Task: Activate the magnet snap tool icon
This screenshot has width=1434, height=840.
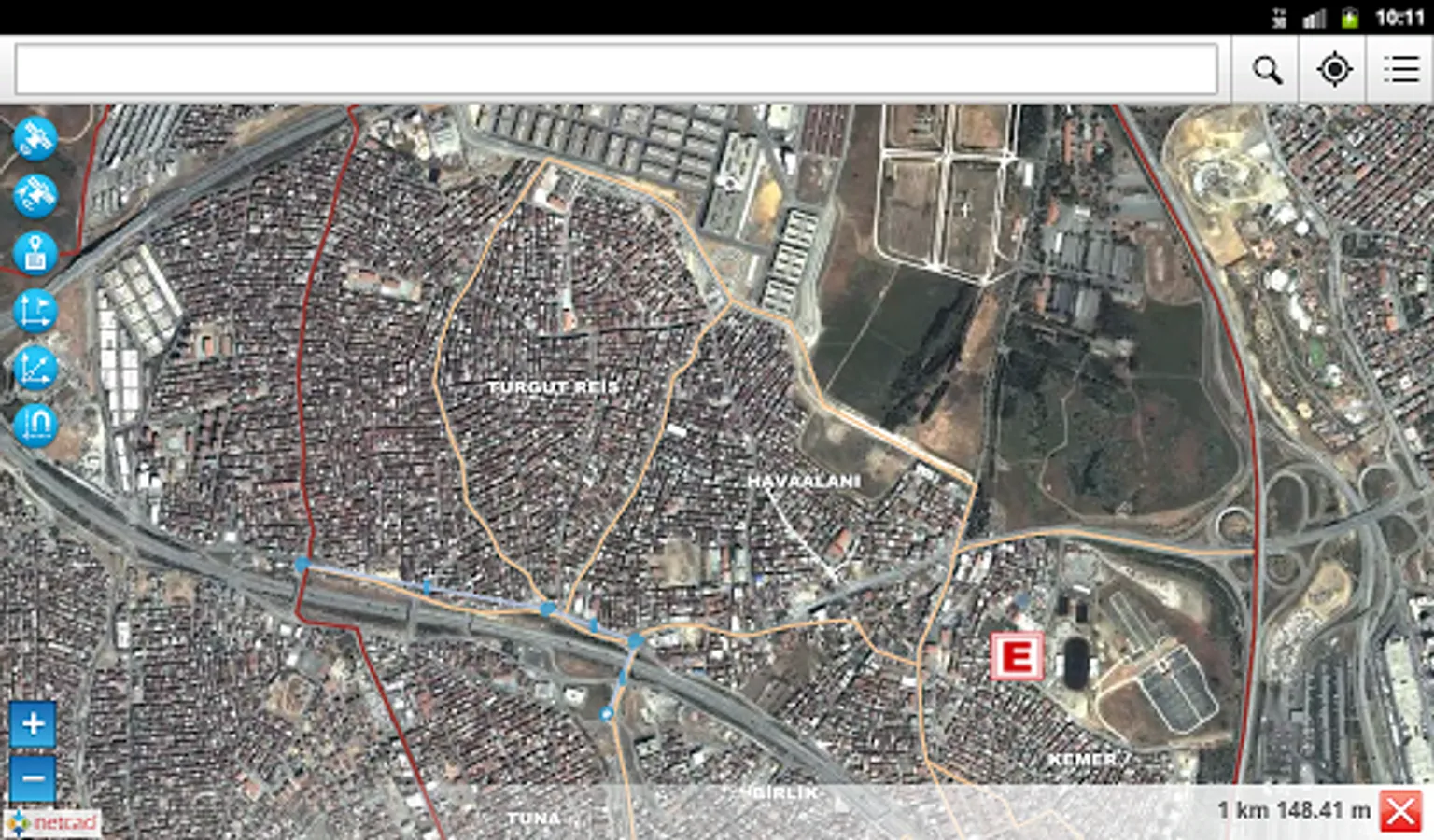Action: point(35,425)
